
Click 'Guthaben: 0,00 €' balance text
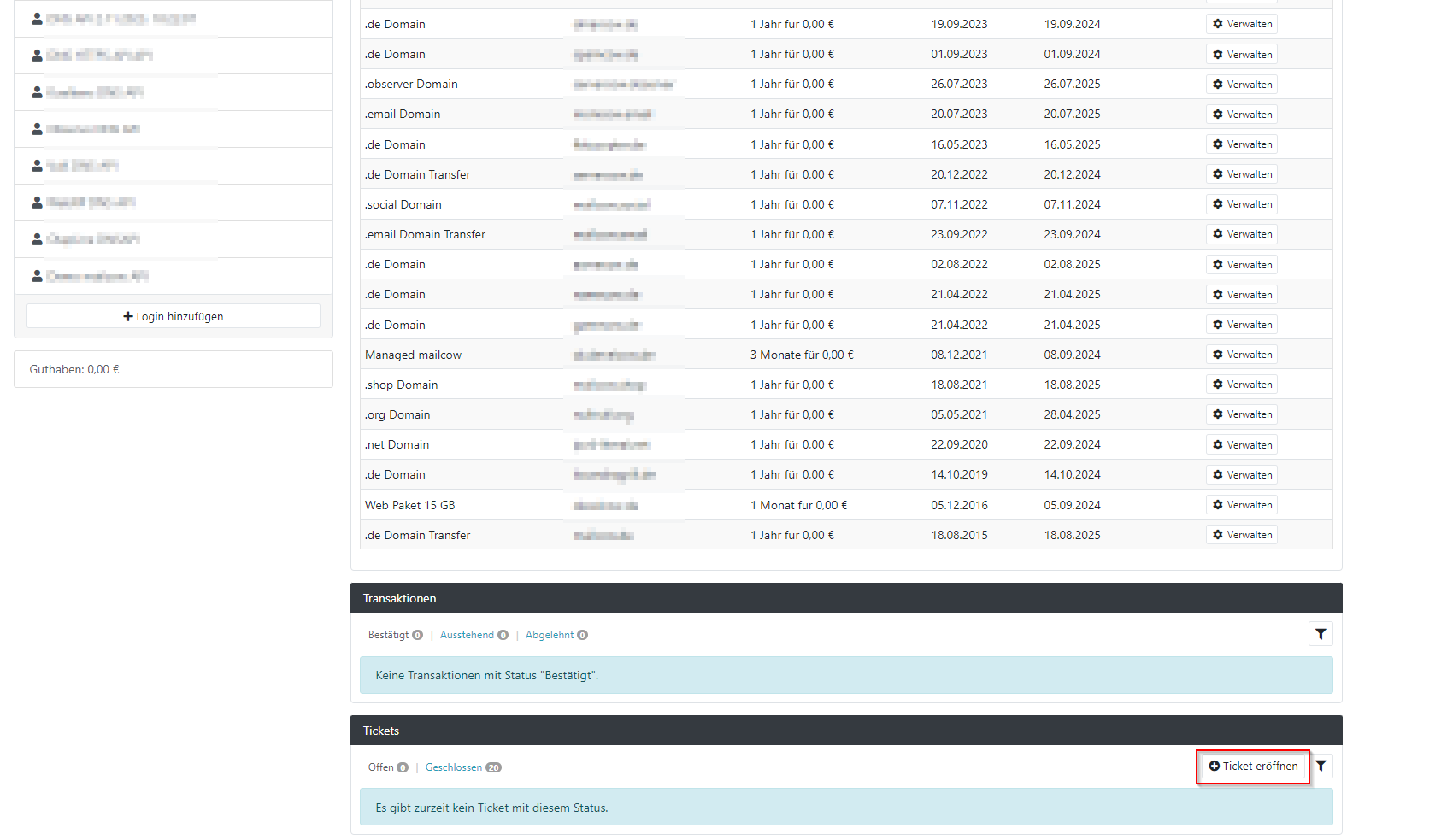pyautogui.click(x=74, y=369)
